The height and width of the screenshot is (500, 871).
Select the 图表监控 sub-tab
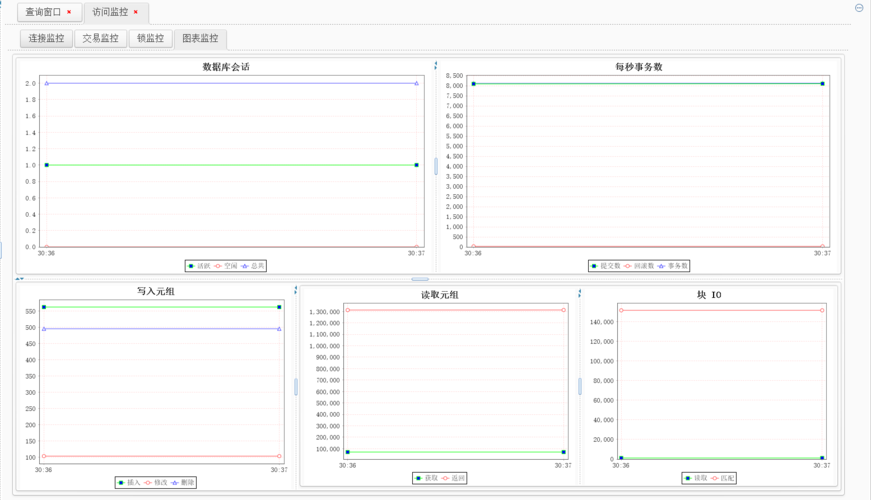(201, 38)
